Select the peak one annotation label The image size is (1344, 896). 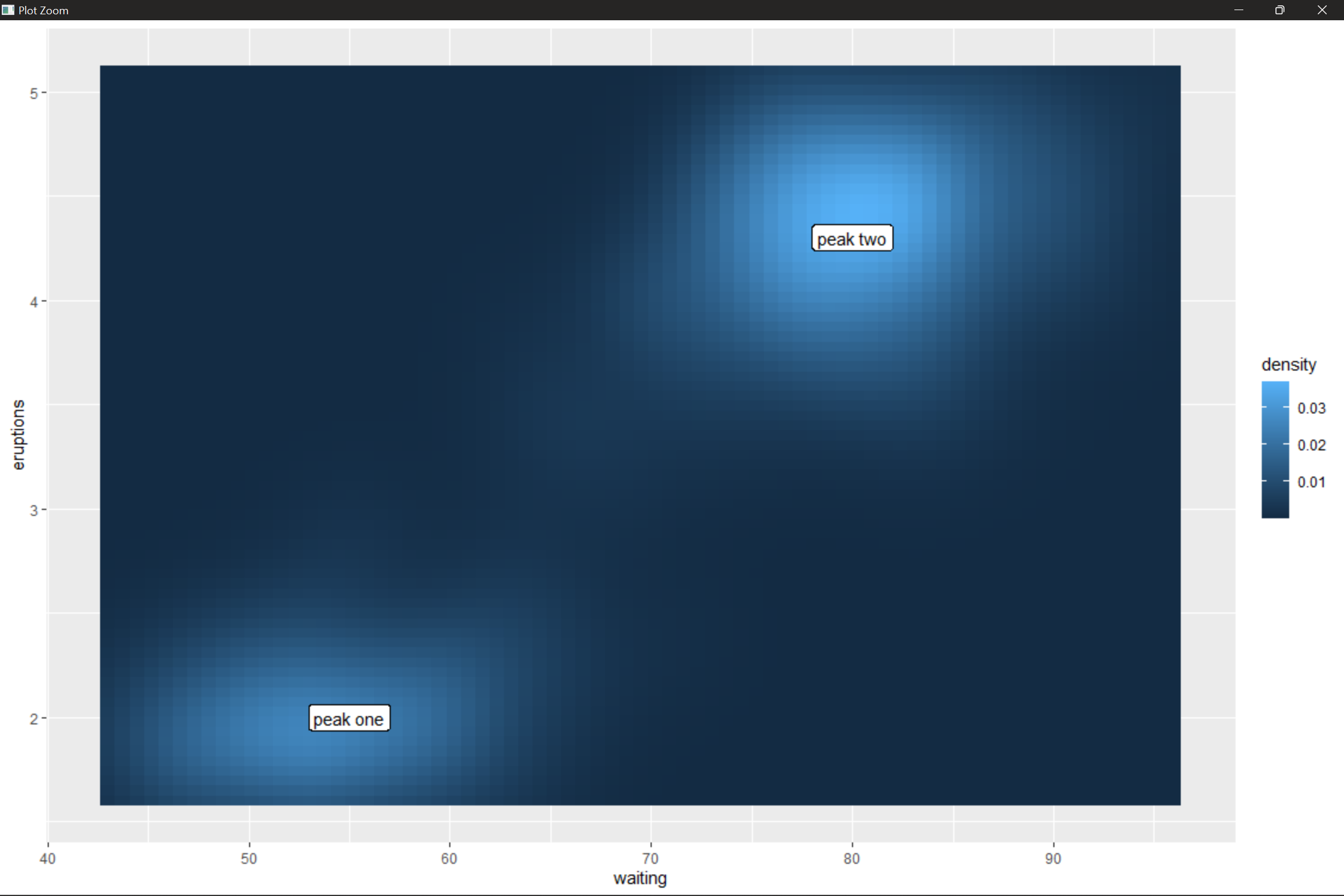tap(349, 719)
